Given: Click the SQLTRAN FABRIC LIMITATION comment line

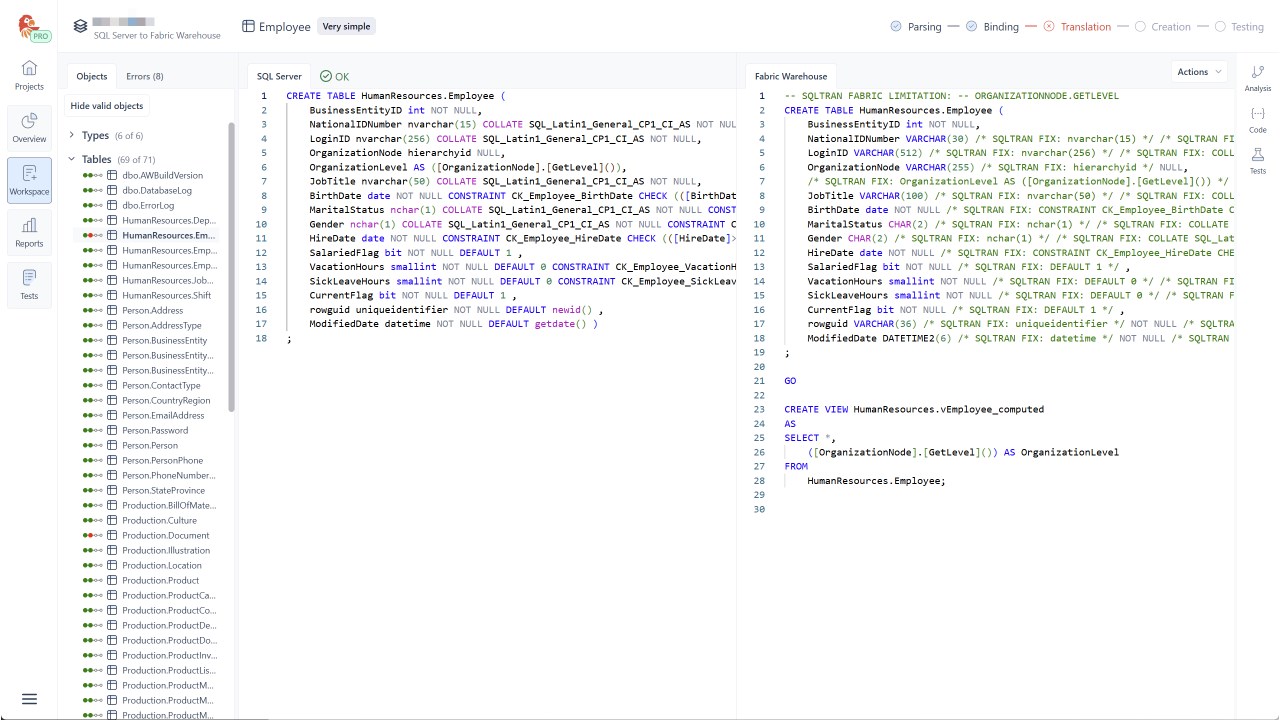Looking at the screenshot, I should pos(952,96).
